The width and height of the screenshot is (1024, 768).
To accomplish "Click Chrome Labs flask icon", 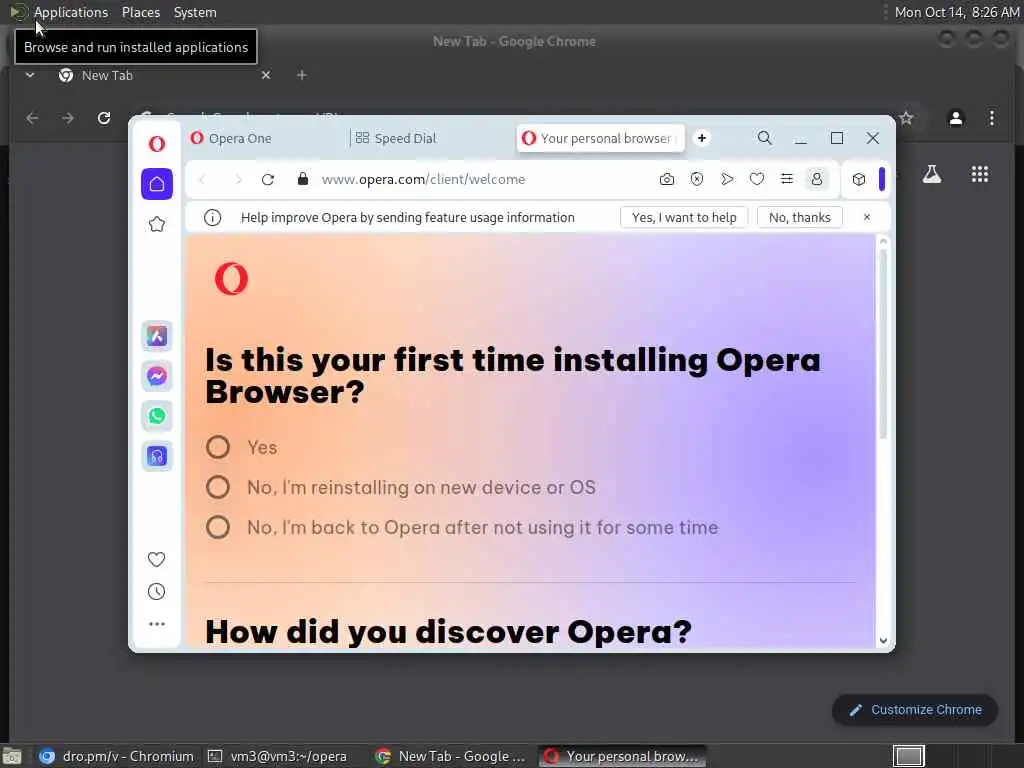I will click(x=932, y=174).
